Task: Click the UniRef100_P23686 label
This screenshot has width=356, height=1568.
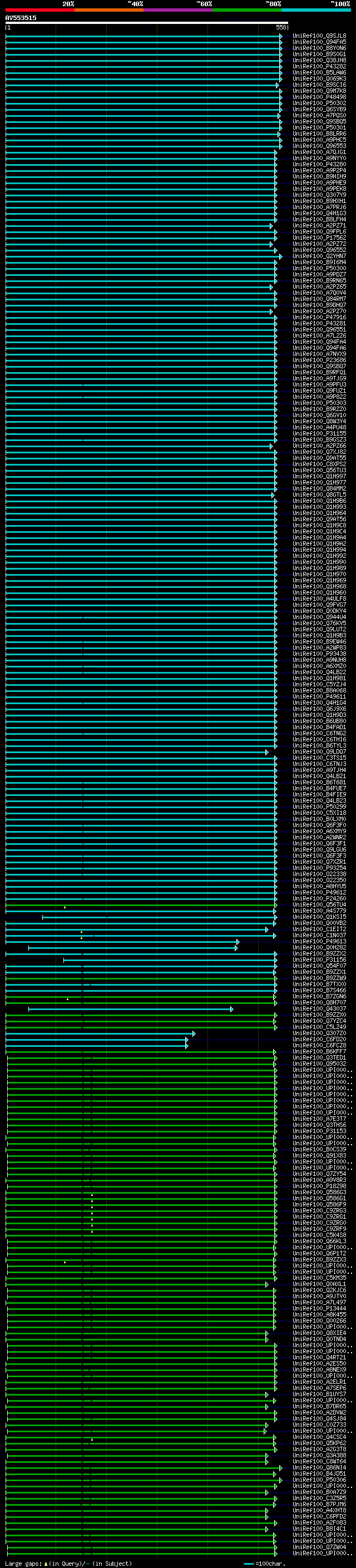Action: (319, 360)
